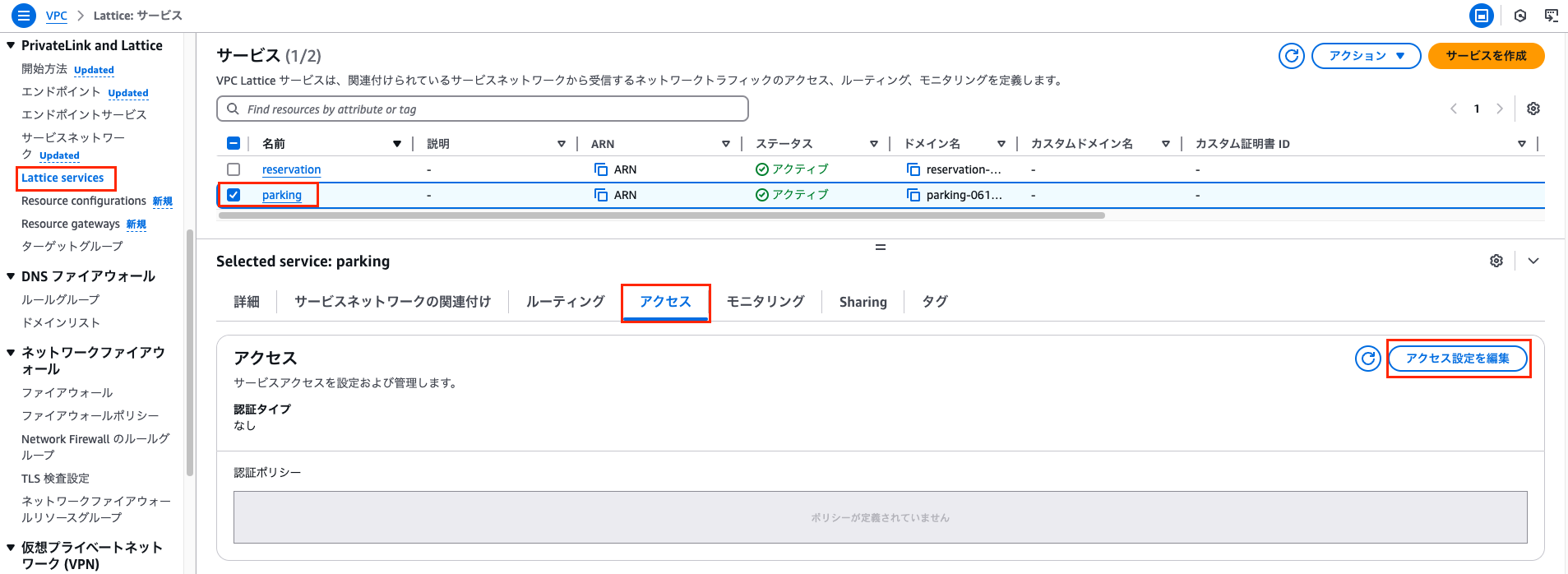1568x574 pixels.
Task: Open the parking service link
Action: click(282, 195)
